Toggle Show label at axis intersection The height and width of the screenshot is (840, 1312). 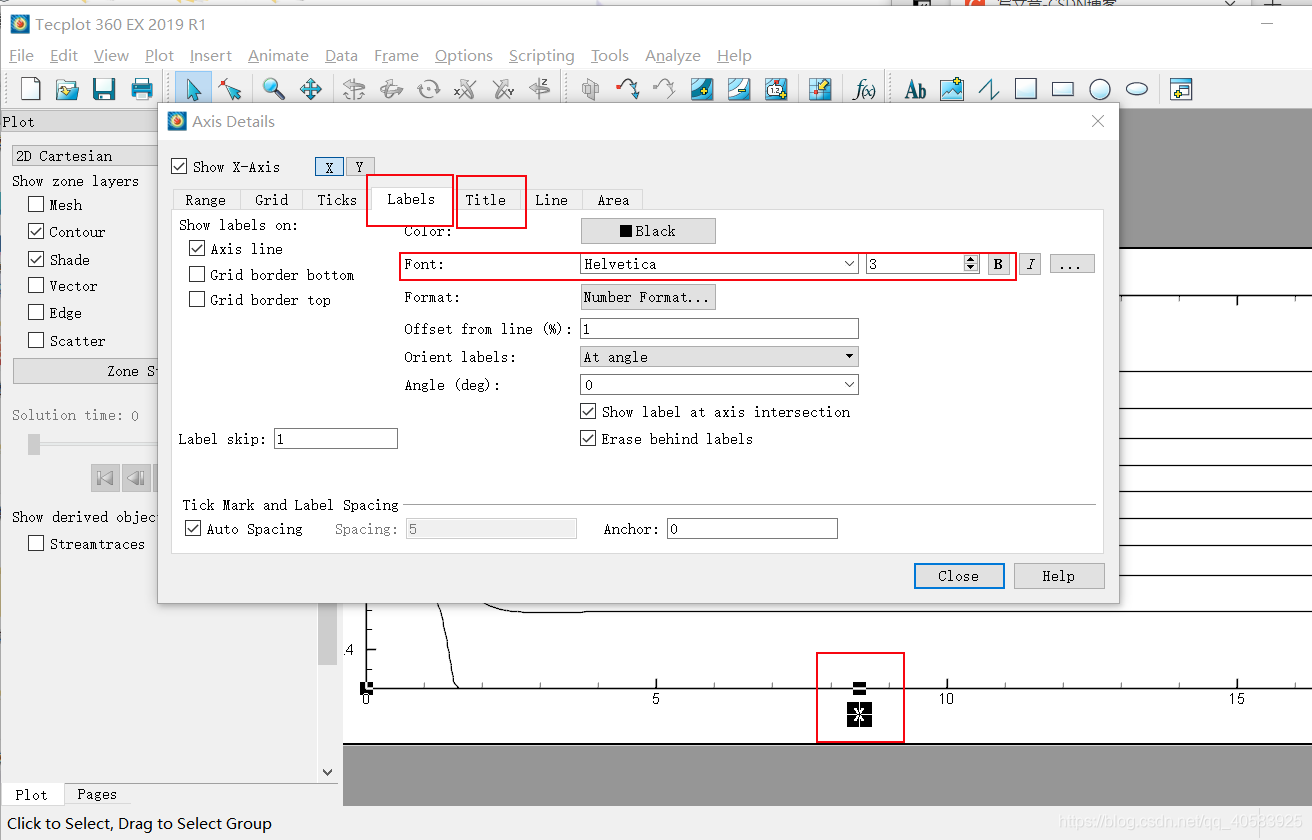(588, 411)
